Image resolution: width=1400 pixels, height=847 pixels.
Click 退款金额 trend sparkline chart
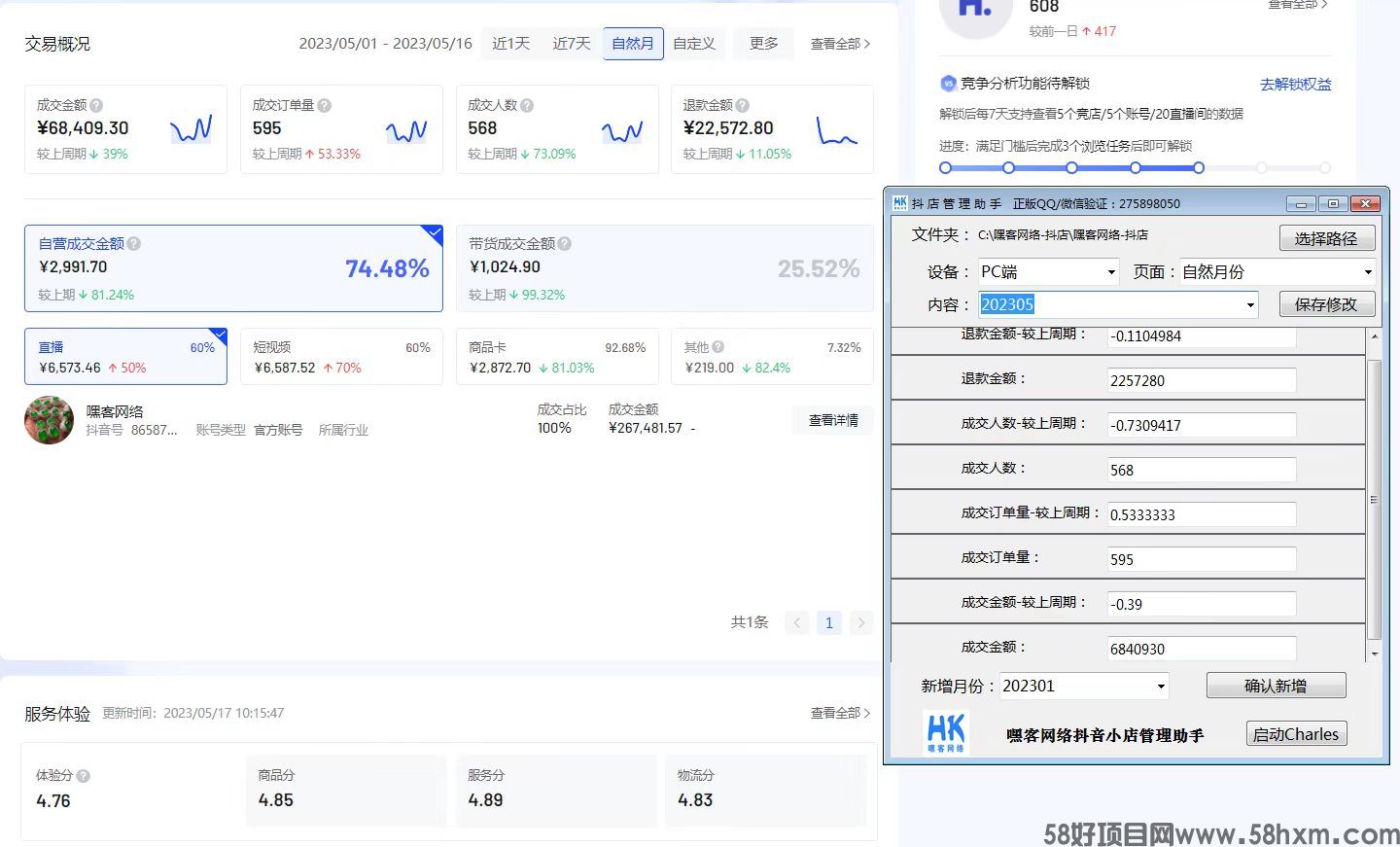click(x=837, y=130)
